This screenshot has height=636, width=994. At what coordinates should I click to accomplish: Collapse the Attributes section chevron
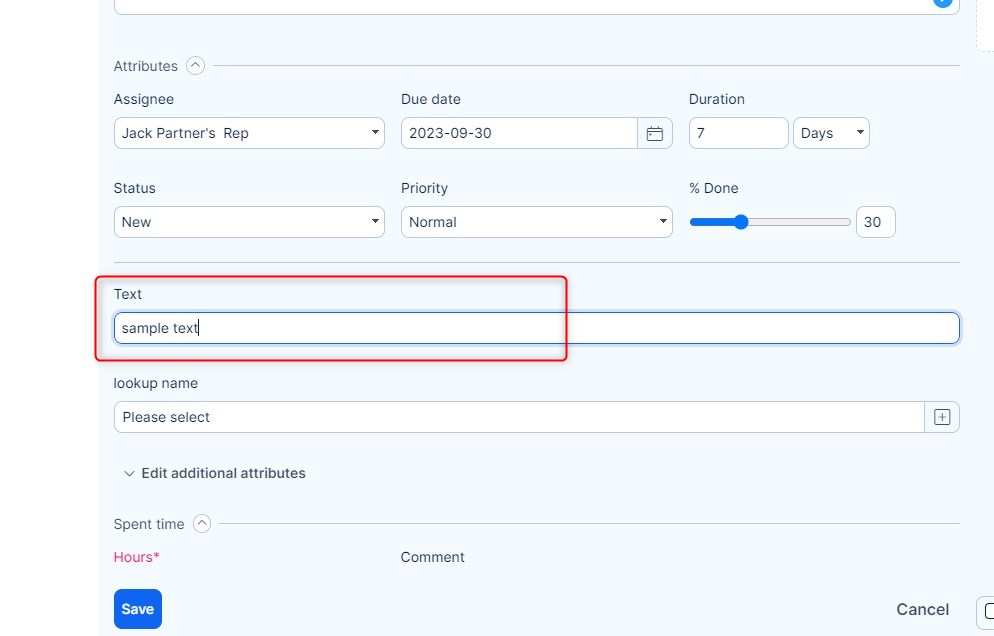click(x=196, y=66)
